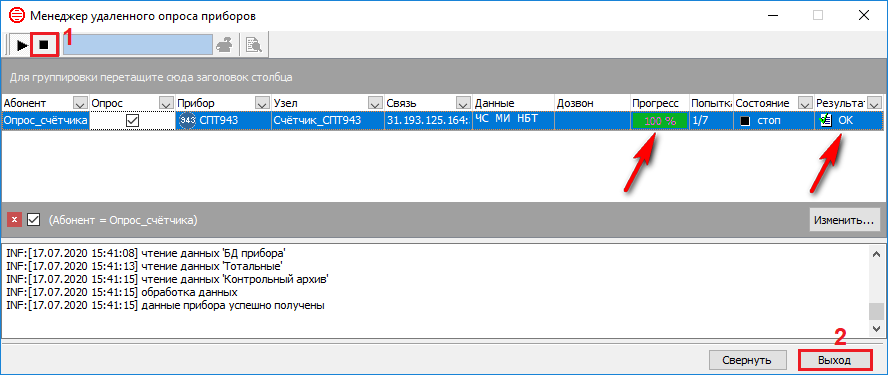The image size is (888, 375).
Task: Open the Связь column filter dropdown
Action: (x=463, y=103)
